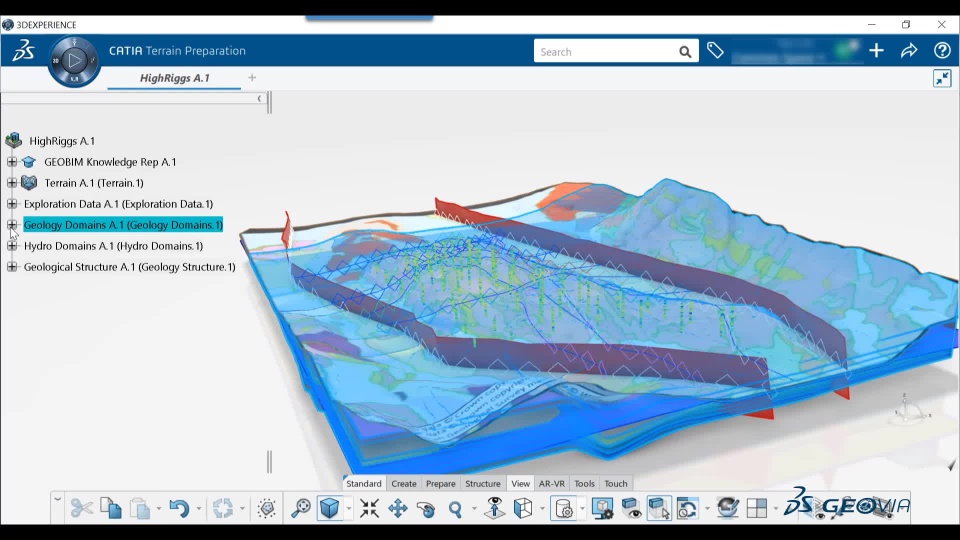Toggle the Hide/Show eye-box icon
The width and height of the screenshot is (960, 540).
click(631, 508)
